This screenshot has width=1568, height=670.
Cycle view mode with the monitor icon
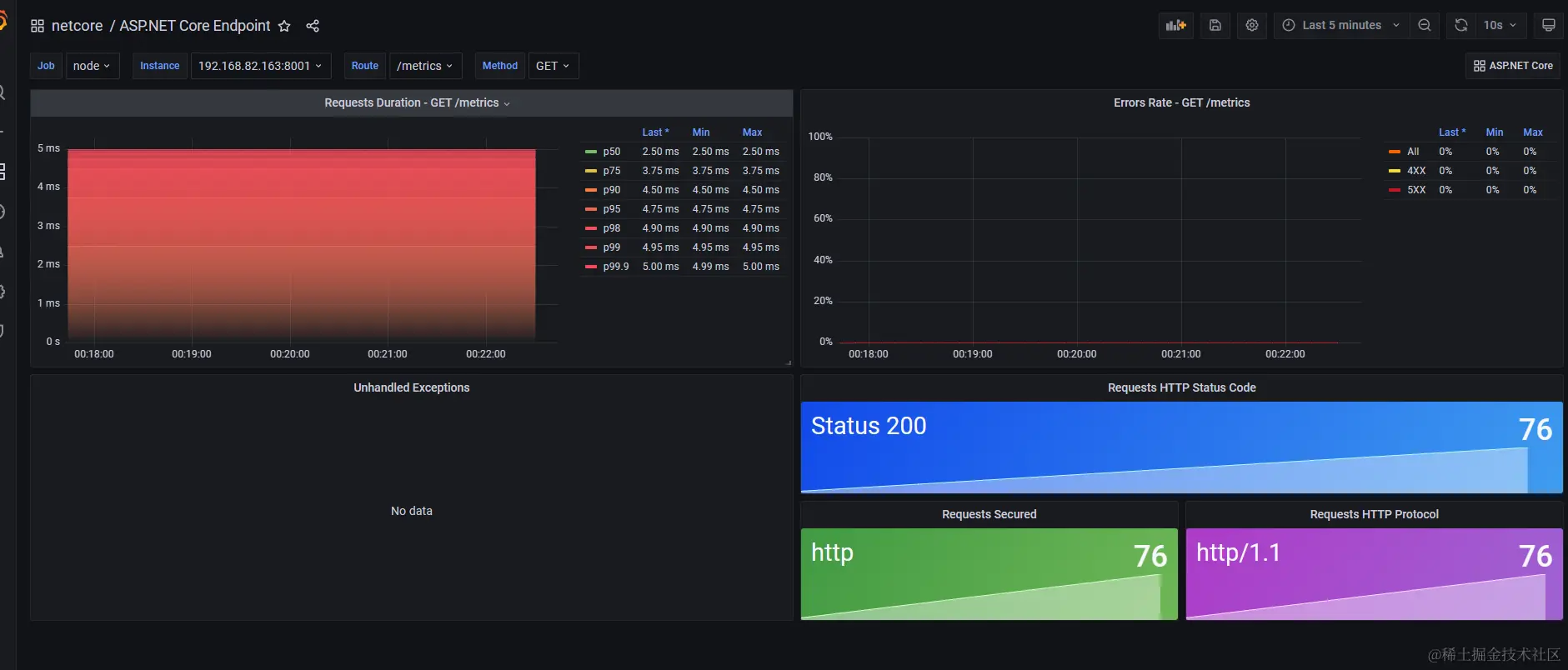click(1548, 25)
